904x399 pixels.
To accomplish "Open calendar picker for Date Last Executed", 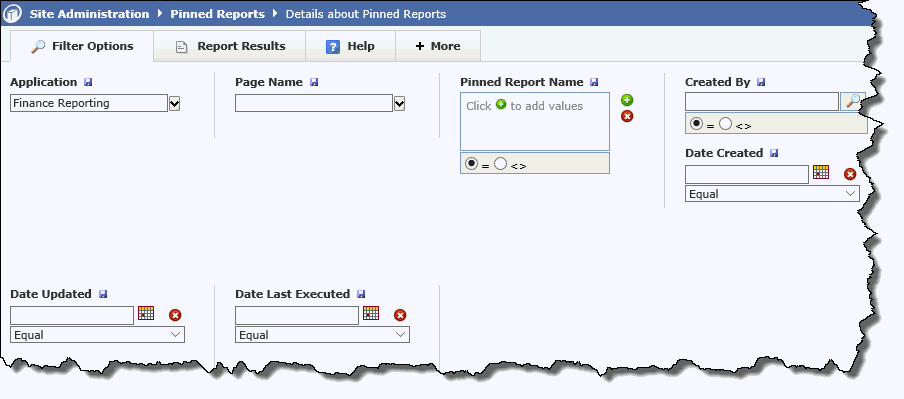I will pyautogui.click(x=371, y=313).
